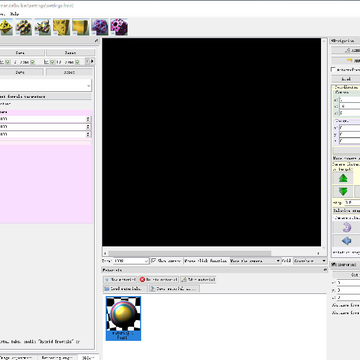Viewport: 360px width, 360px height.
Task: Open the grid type dropdown
Action: (x=310, y=261)
